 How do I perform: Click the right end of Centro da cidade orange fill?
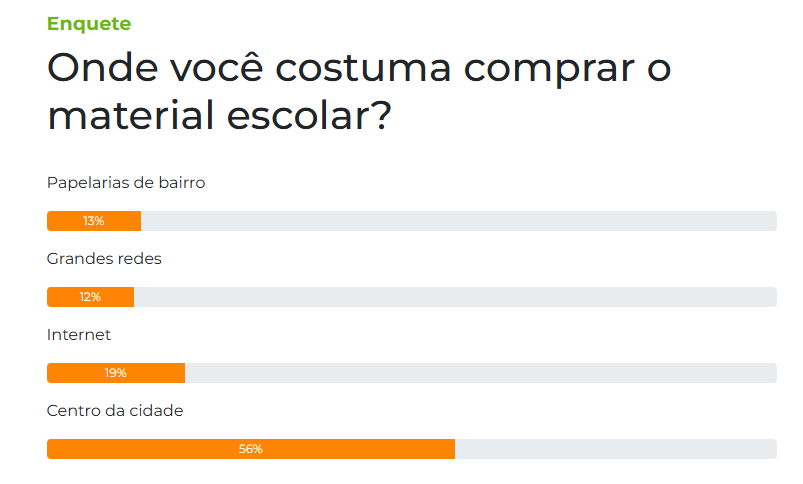(451, 449)
